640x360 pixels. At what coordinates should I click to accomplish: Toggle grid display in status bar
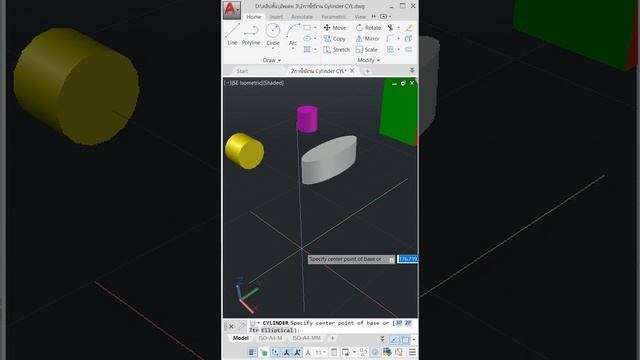pyautogui.click(x=252, y=352)
